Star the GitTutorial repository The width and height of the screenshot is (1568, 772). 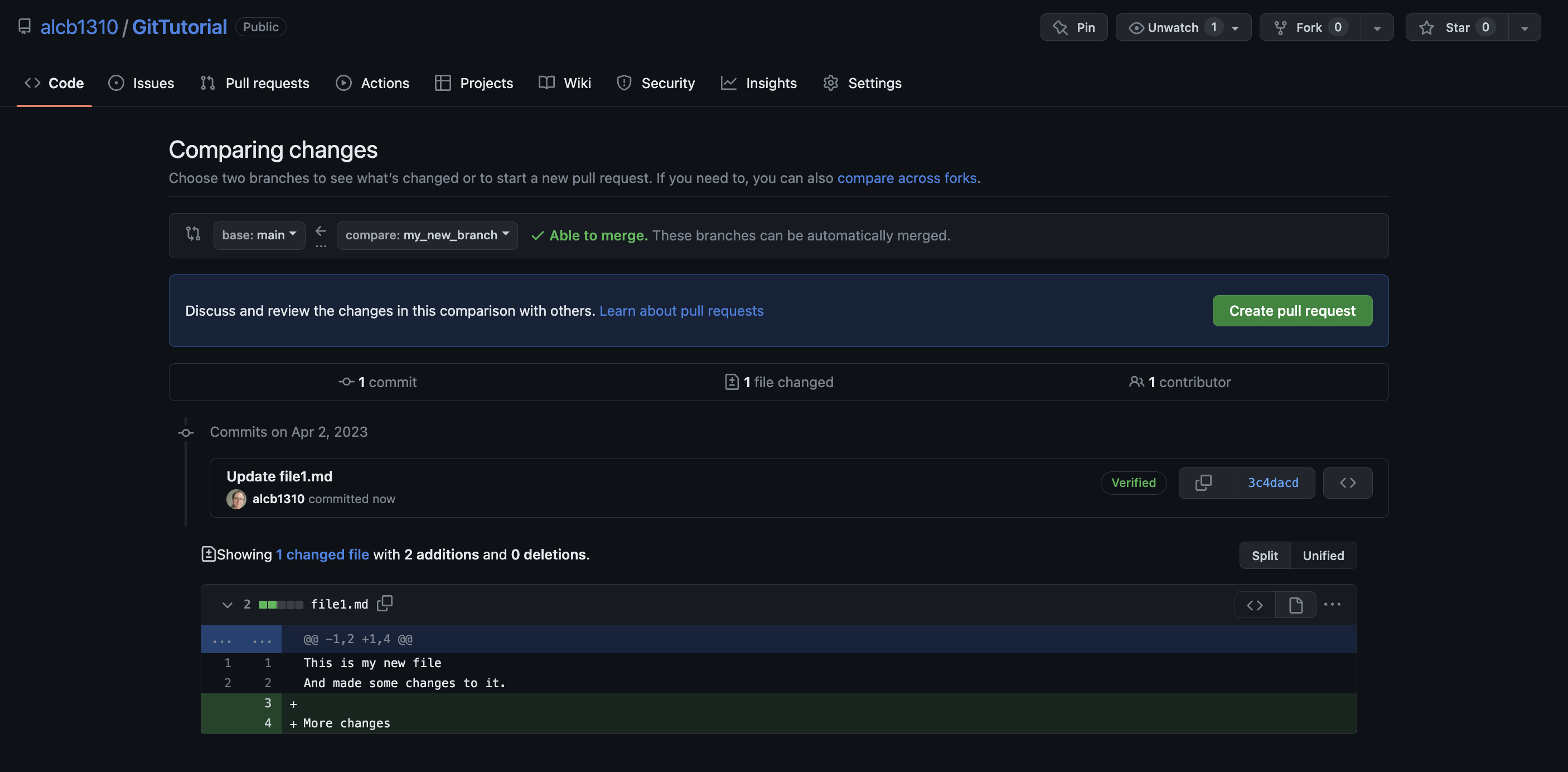1456,27
